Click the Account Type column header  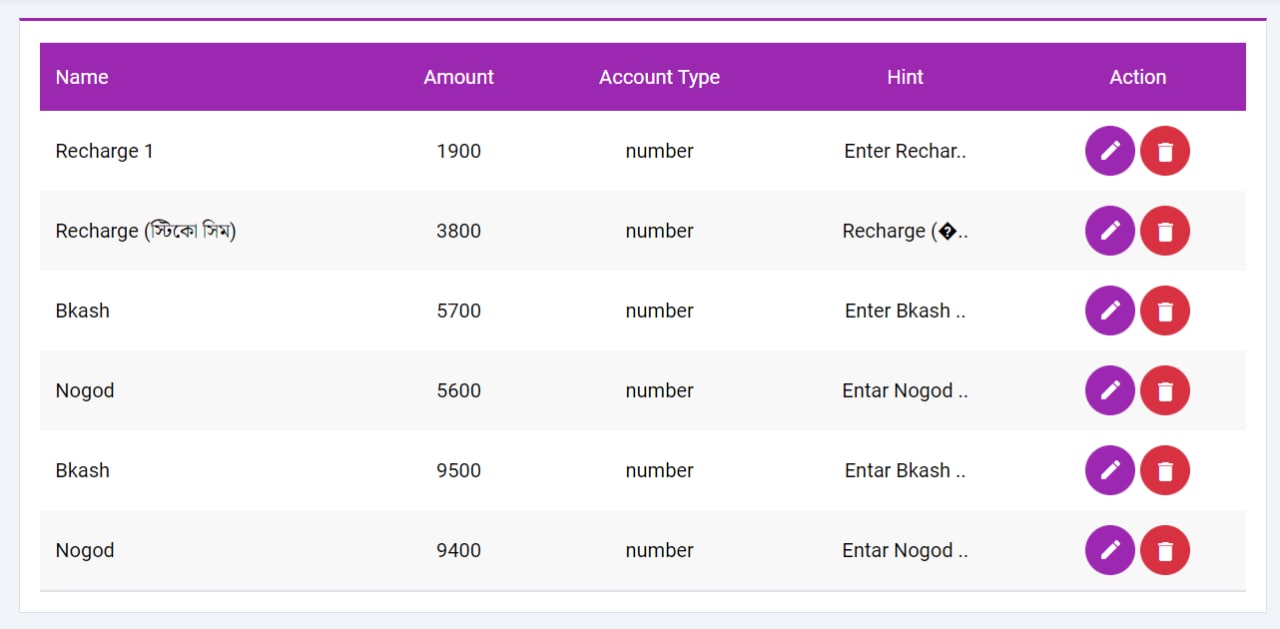[659, 77]
